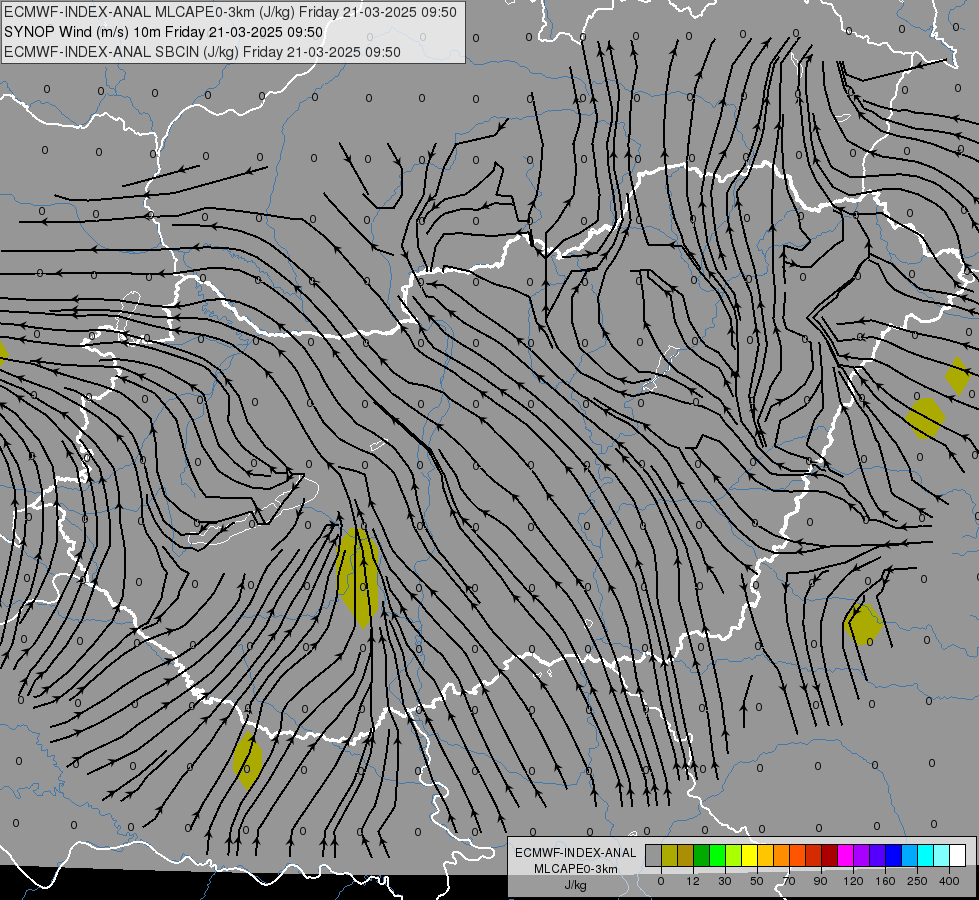
Task: Select the pure blue legend swatch after 160
Action: [894, 855]
